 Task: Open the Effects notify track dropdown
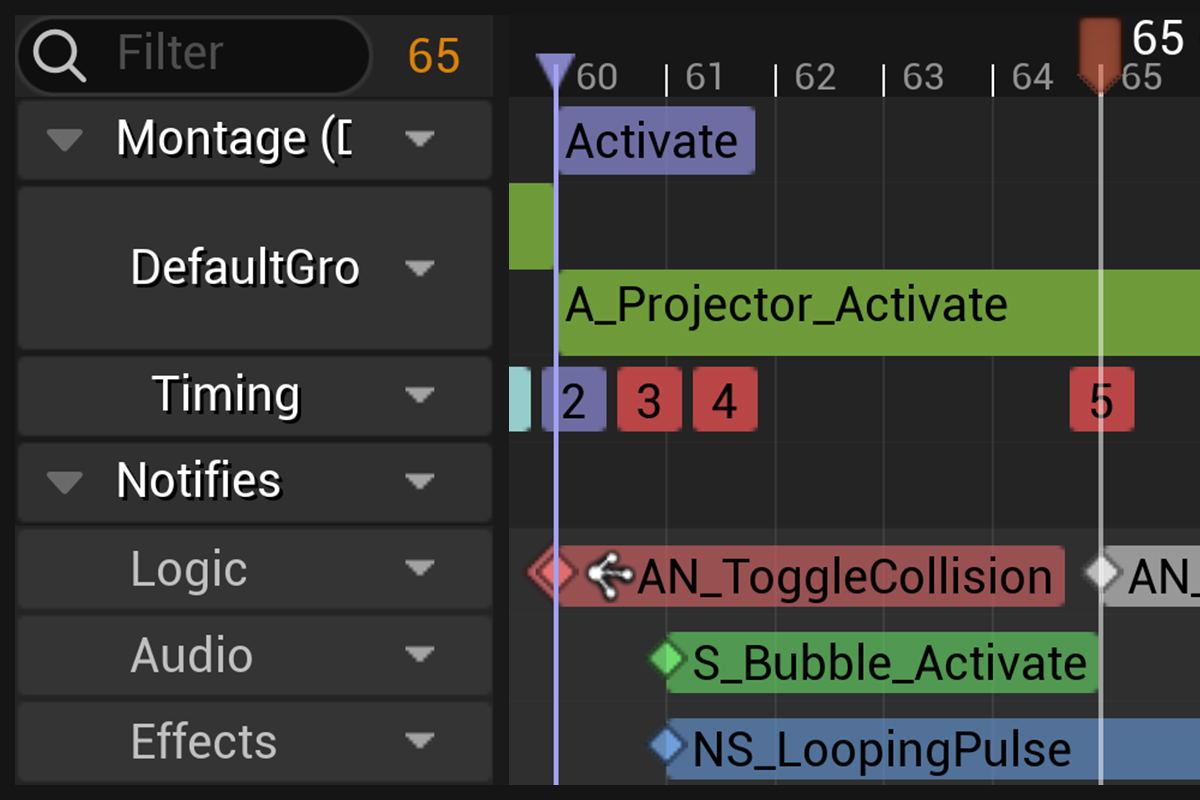click(420, 741)
